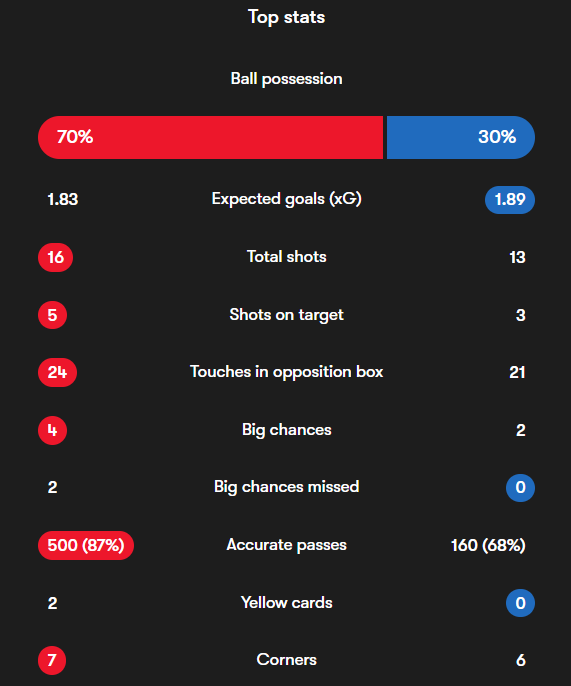Screen dimensions: 571x686
Task: Click the blue 0 big chances missed badge
Action: [x=520, y=487]
